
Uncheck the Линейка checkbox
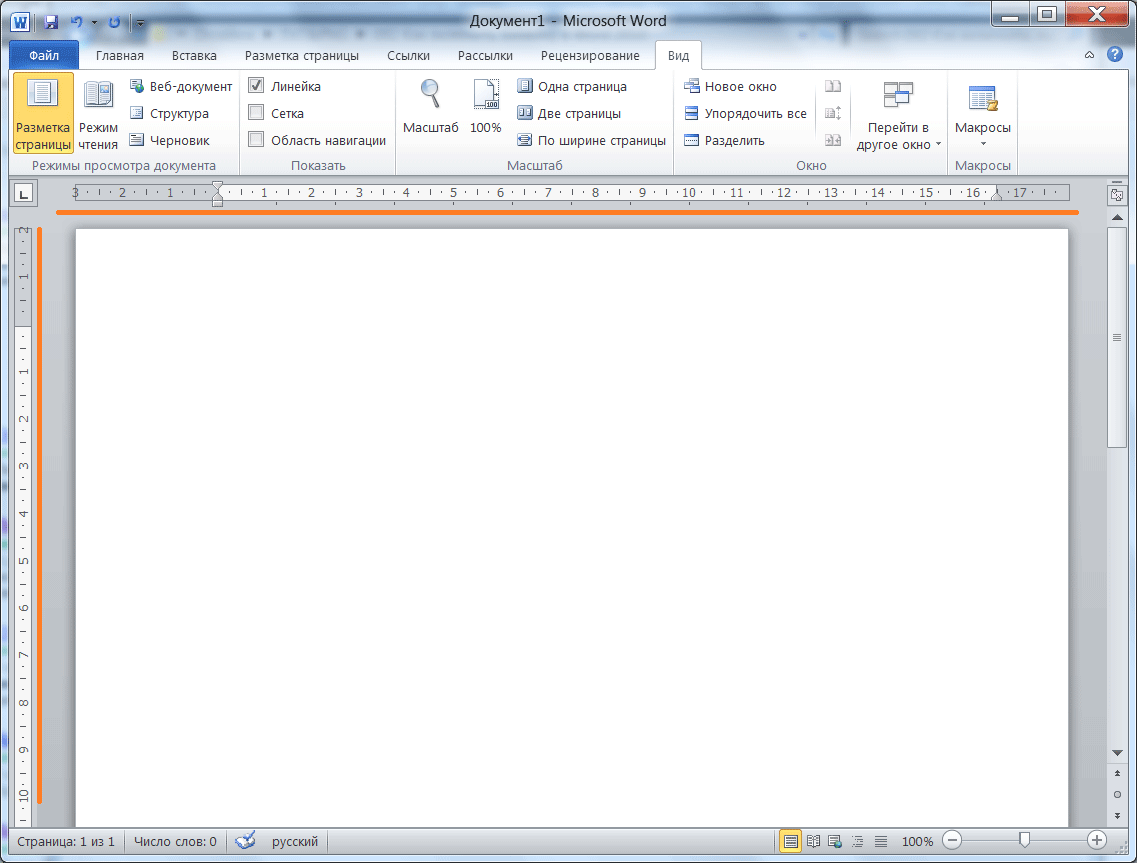pos(256,86)
